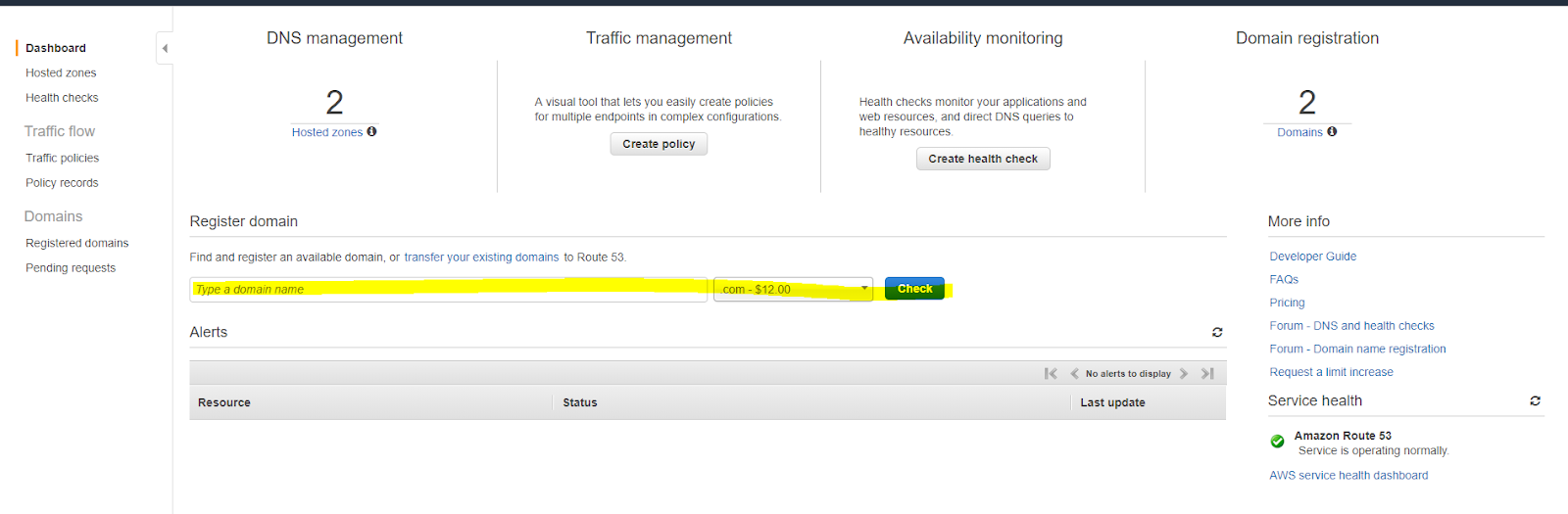Image resolution: width=1568 pixels, height=514 pixels.
Task: Collapse the left navigation sidebar arrow
Action: 165,48
